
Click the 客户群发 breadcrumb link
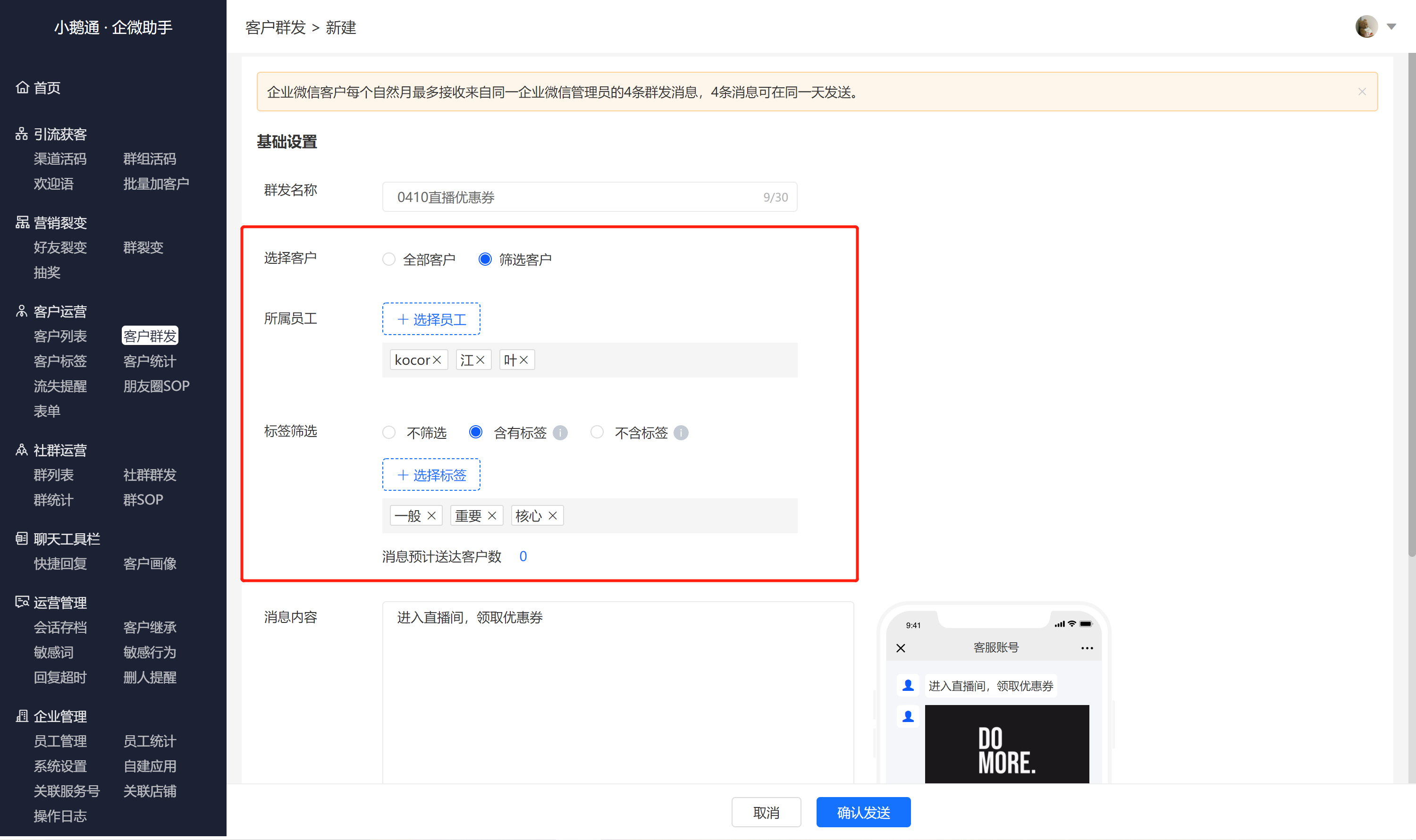click(x=275, y=27)
